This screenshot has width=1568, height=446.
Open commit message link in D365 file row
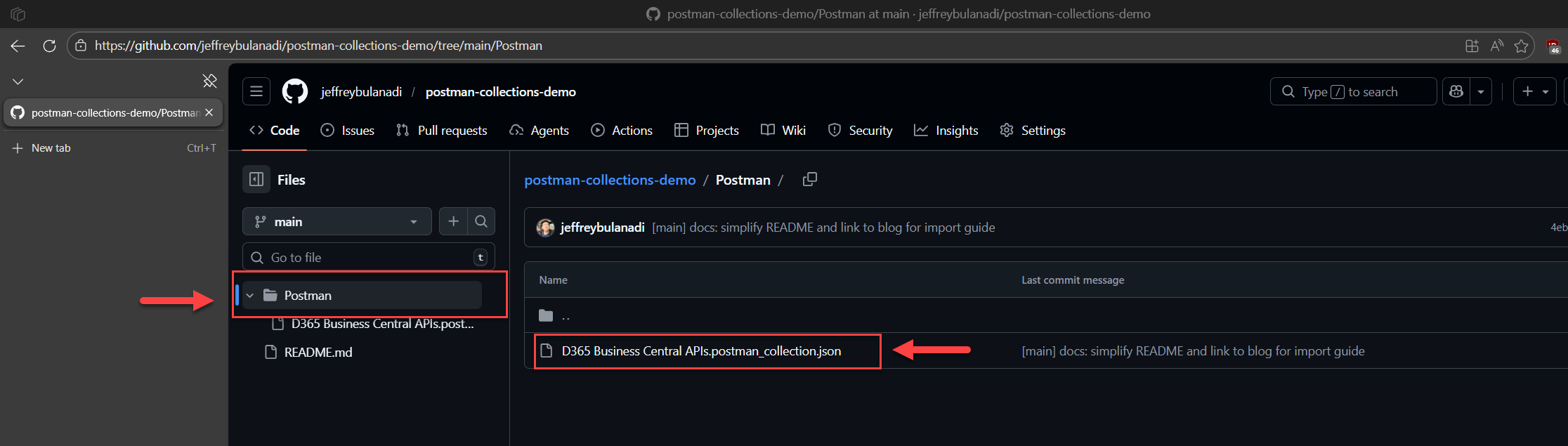click(x=1193, y=351)
